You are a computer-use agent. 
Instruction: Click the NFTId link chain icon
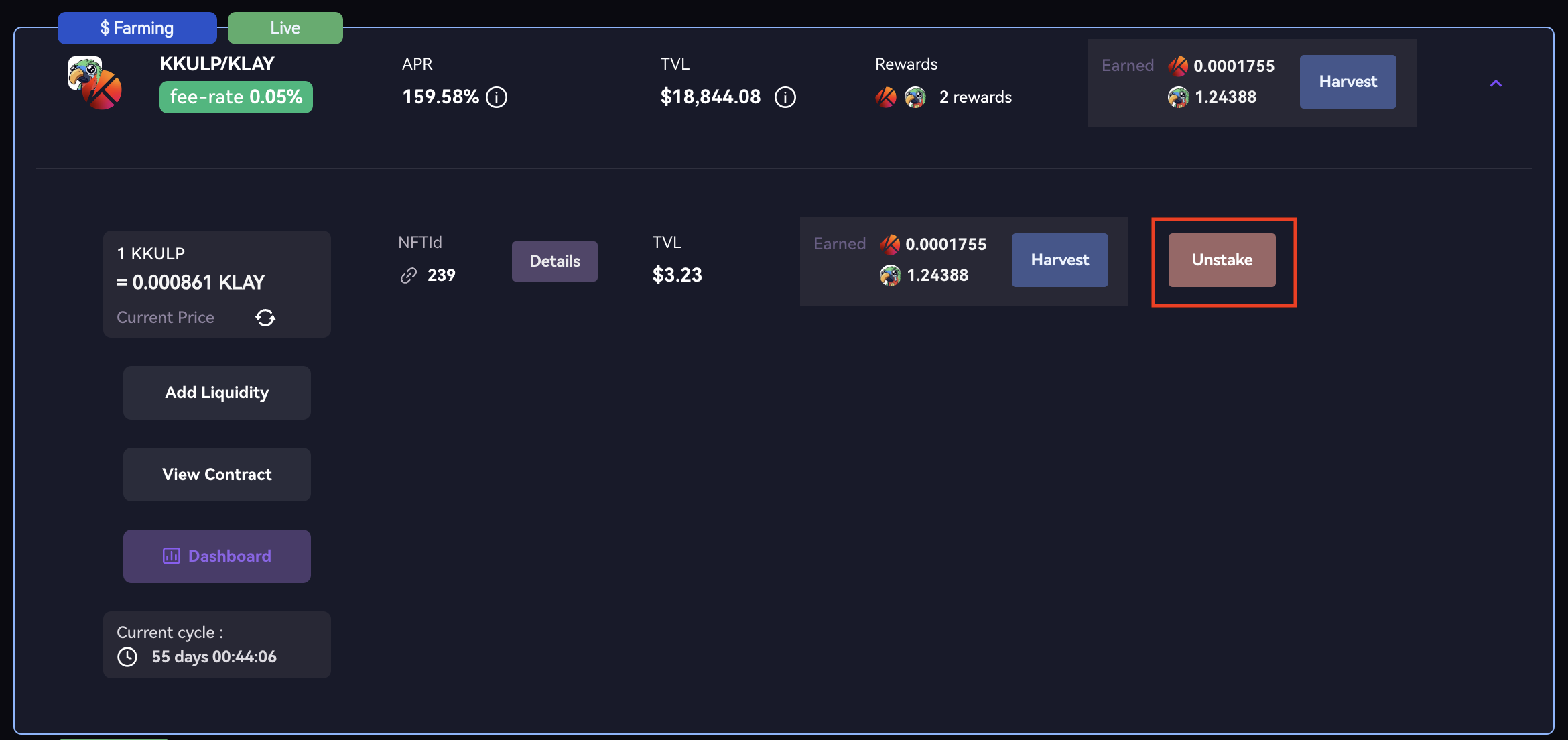409,275
